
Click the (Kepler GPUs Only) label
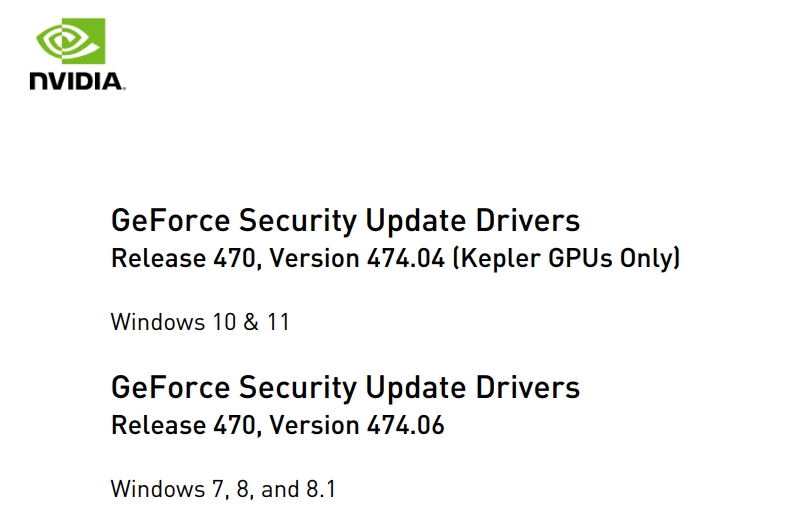[x=566, y=258]
